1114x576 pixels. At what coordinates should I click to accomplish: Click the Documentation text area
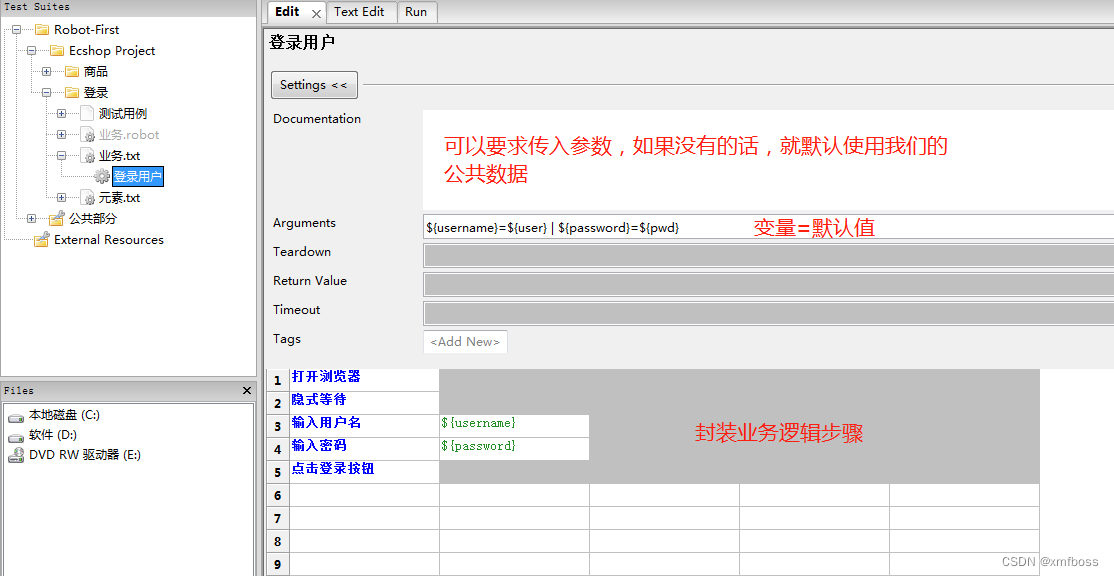tap(768, 160)
